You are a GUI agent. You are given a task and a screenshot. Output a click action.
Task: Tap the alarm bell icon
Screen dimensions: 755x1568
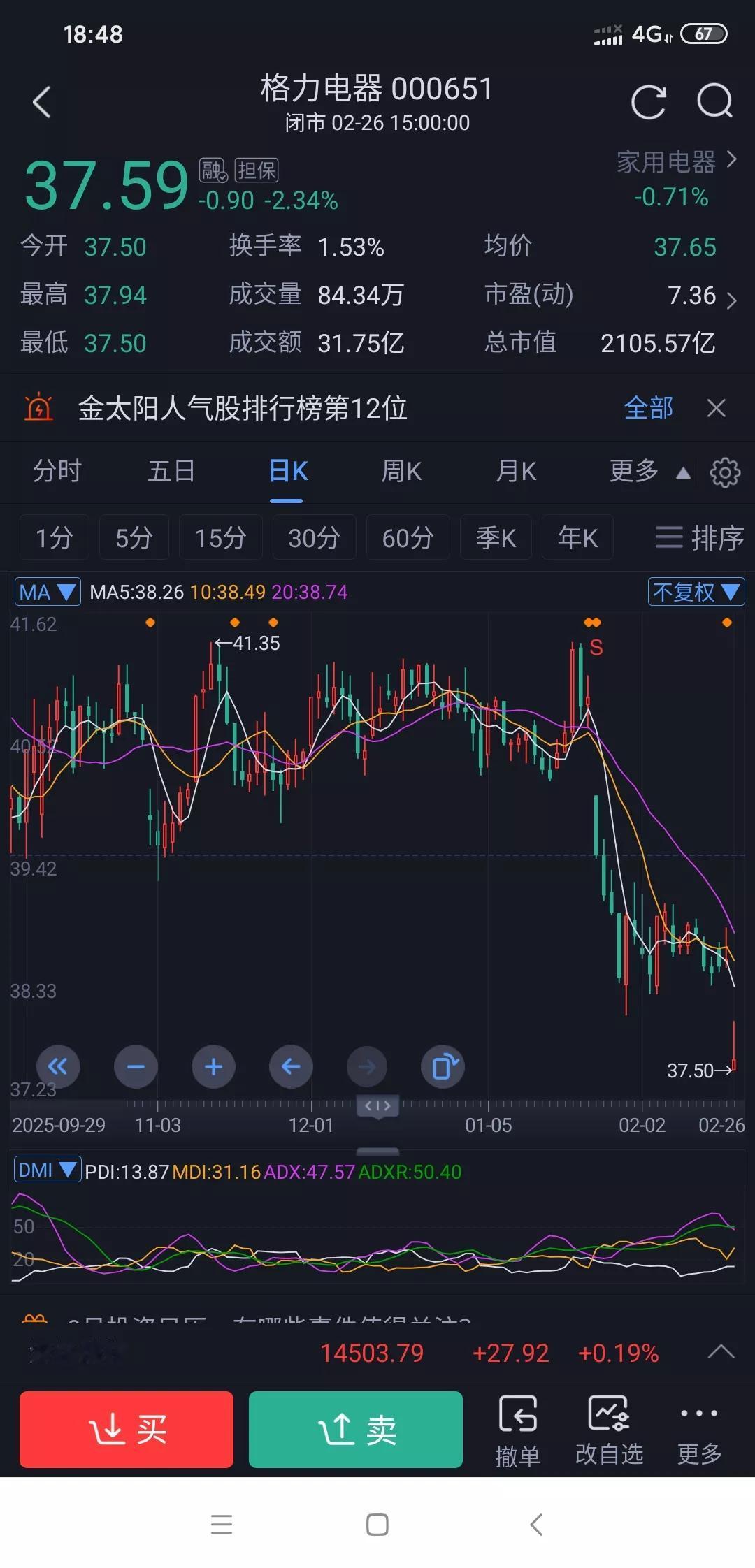(x=38, y=407)
